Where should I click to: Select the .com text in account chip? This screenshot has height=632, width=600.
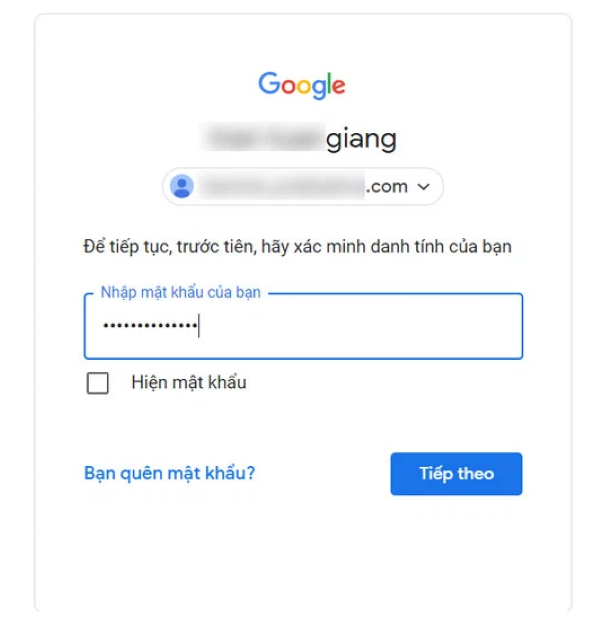(386, 187)
